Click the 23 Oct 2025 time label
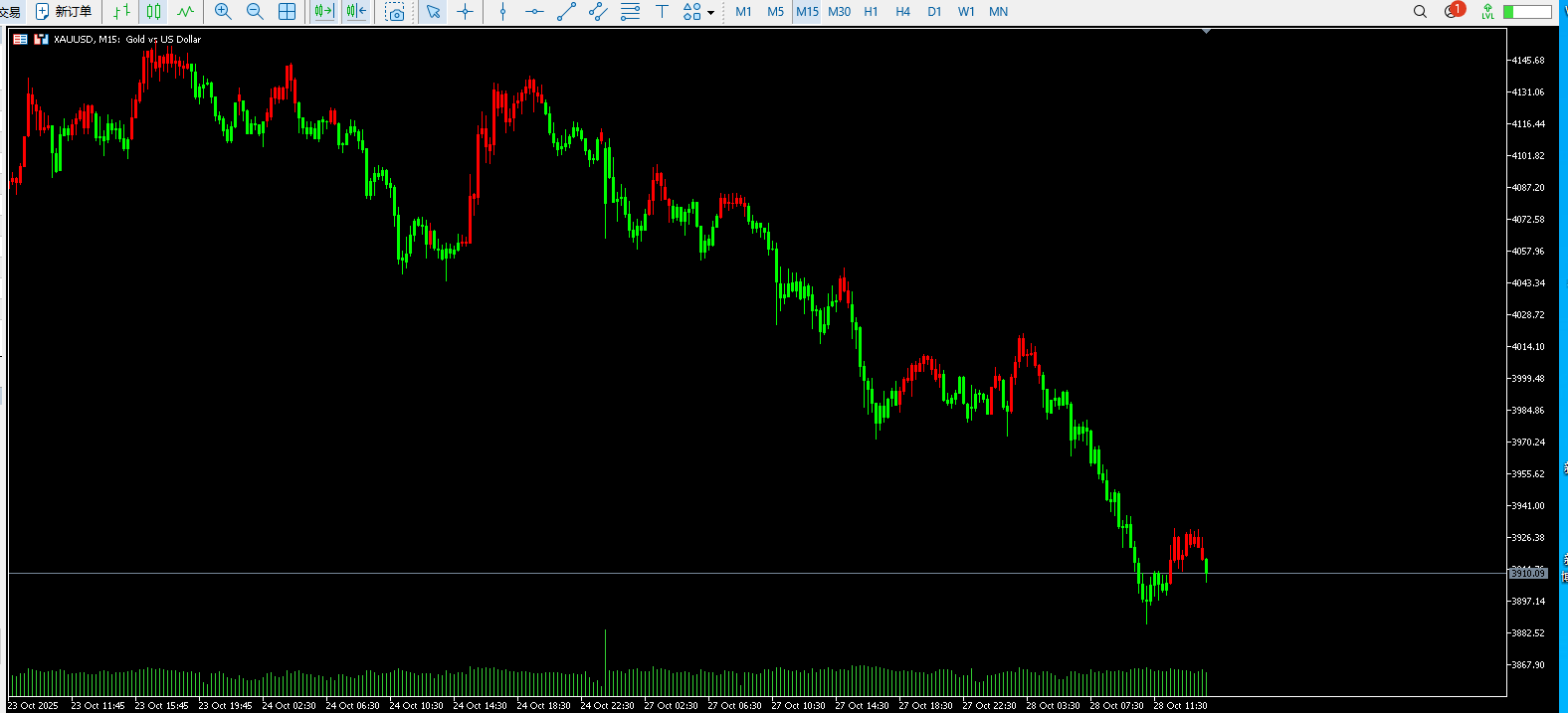 33,706
